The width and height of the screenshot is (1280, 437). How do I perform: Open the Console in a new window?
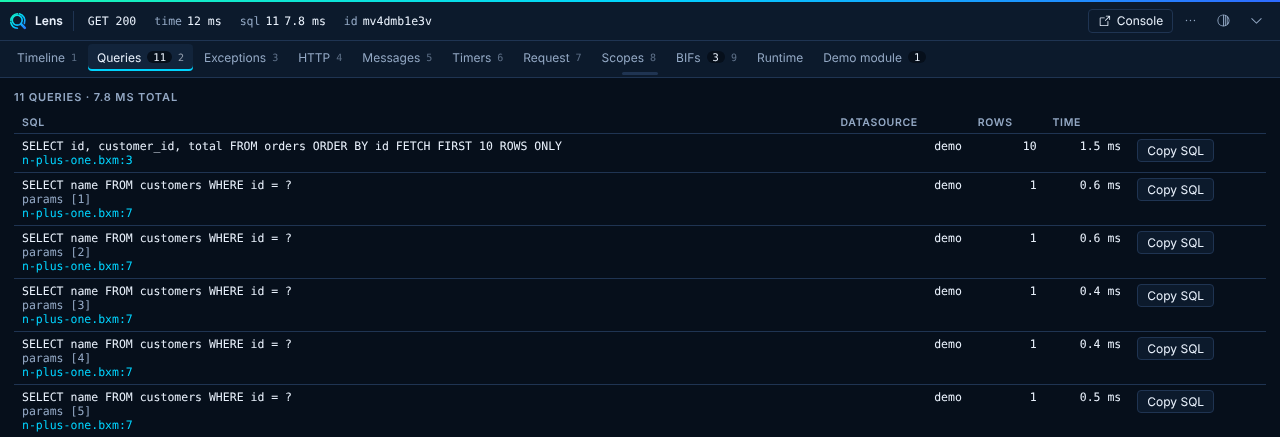pyautogui.click(x=1130, y=21)
